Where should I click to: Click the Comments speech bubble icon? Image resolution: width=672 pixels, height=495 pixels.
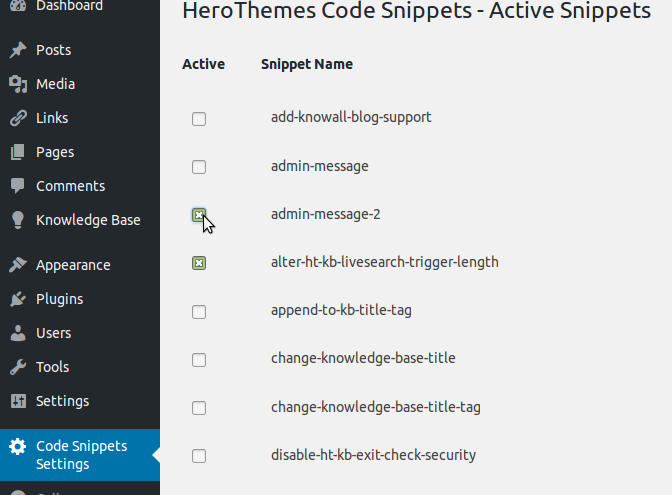18,186
